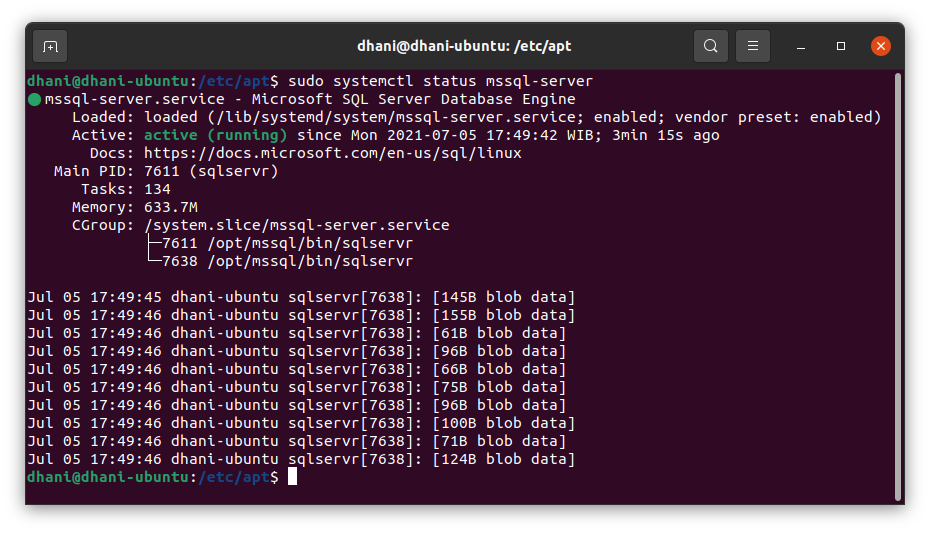Minimize the terminal window
930x533 pixels.
[x=801, y=46]
